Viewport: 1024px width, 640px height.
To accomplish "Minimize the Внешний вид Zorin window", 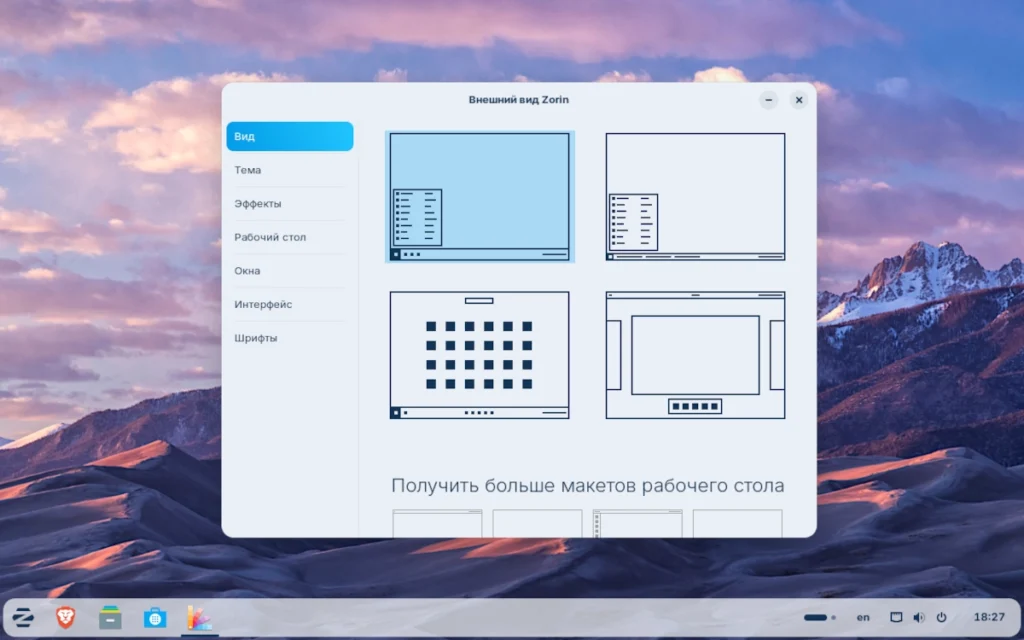I will pos(769,100).
